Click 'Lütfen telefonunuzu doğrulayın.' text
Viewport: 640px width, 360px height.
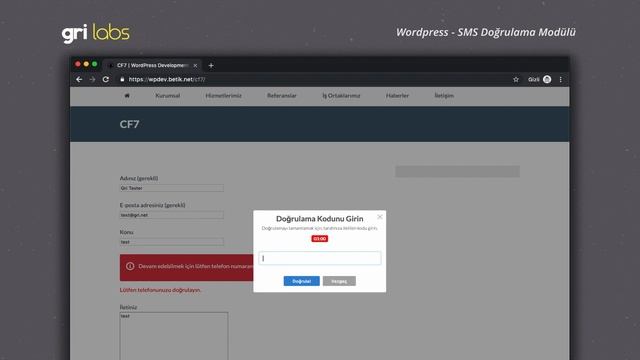pos(160,290)
